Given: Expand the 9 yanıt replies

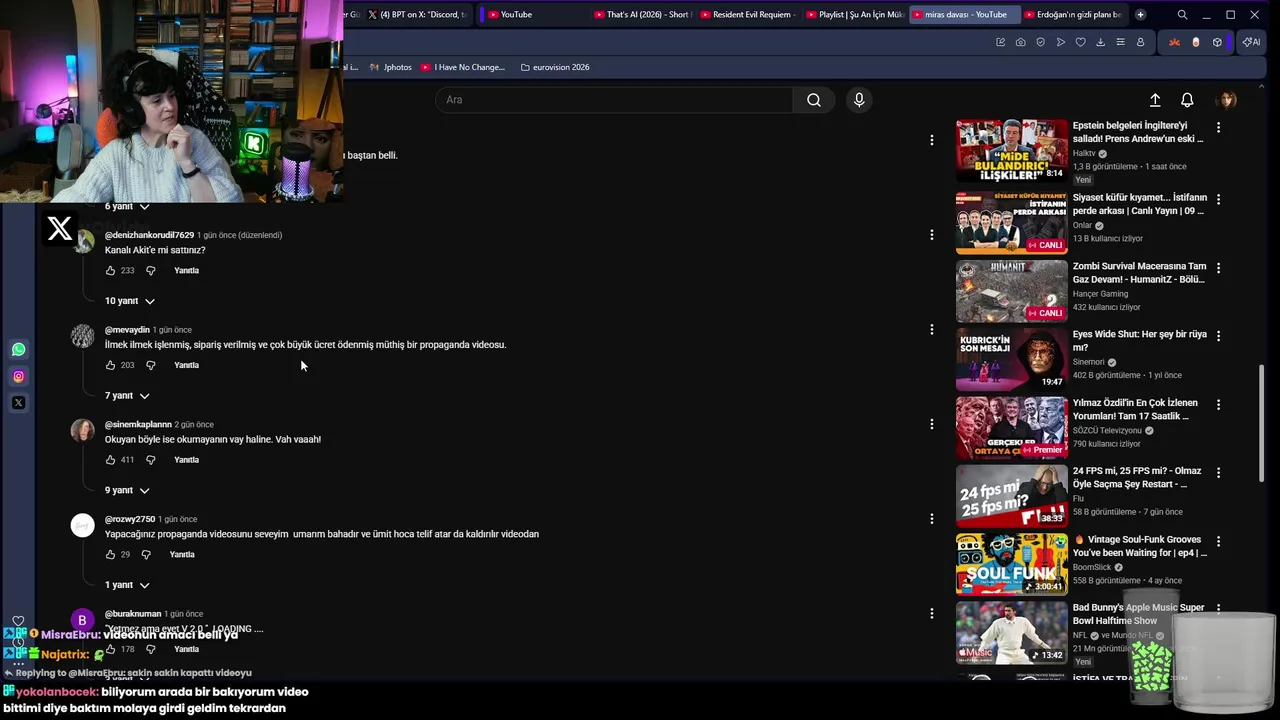Looking at the screenshot, I should (x=127, y=491).
